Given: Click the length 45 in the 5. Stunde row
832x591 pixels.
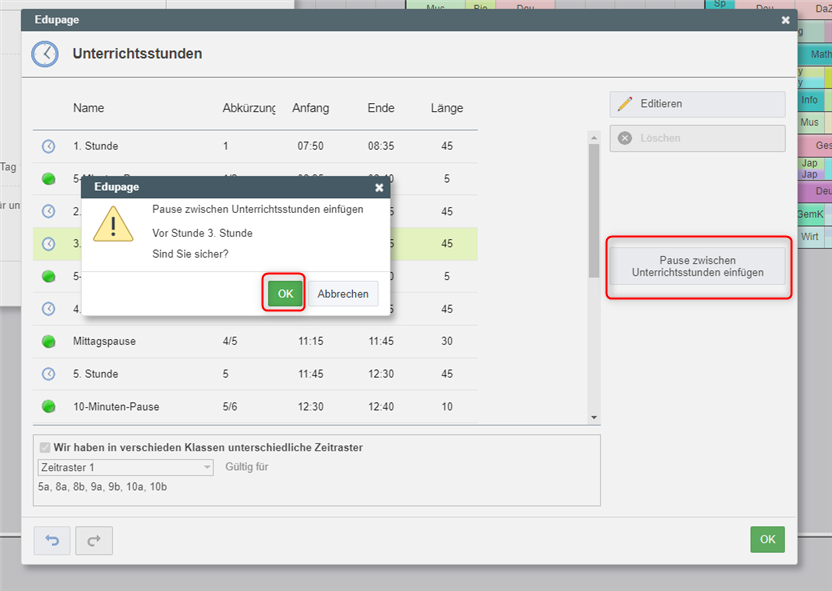Looking at the screenshot, I should 447,374.
